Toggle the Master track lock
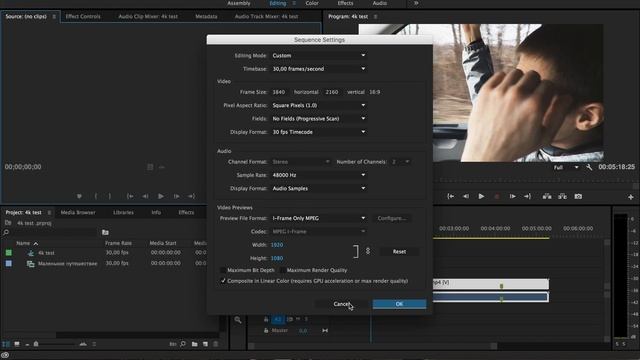Image resolution: width=640 pixels, height=360 pixels. pos(266,330)
